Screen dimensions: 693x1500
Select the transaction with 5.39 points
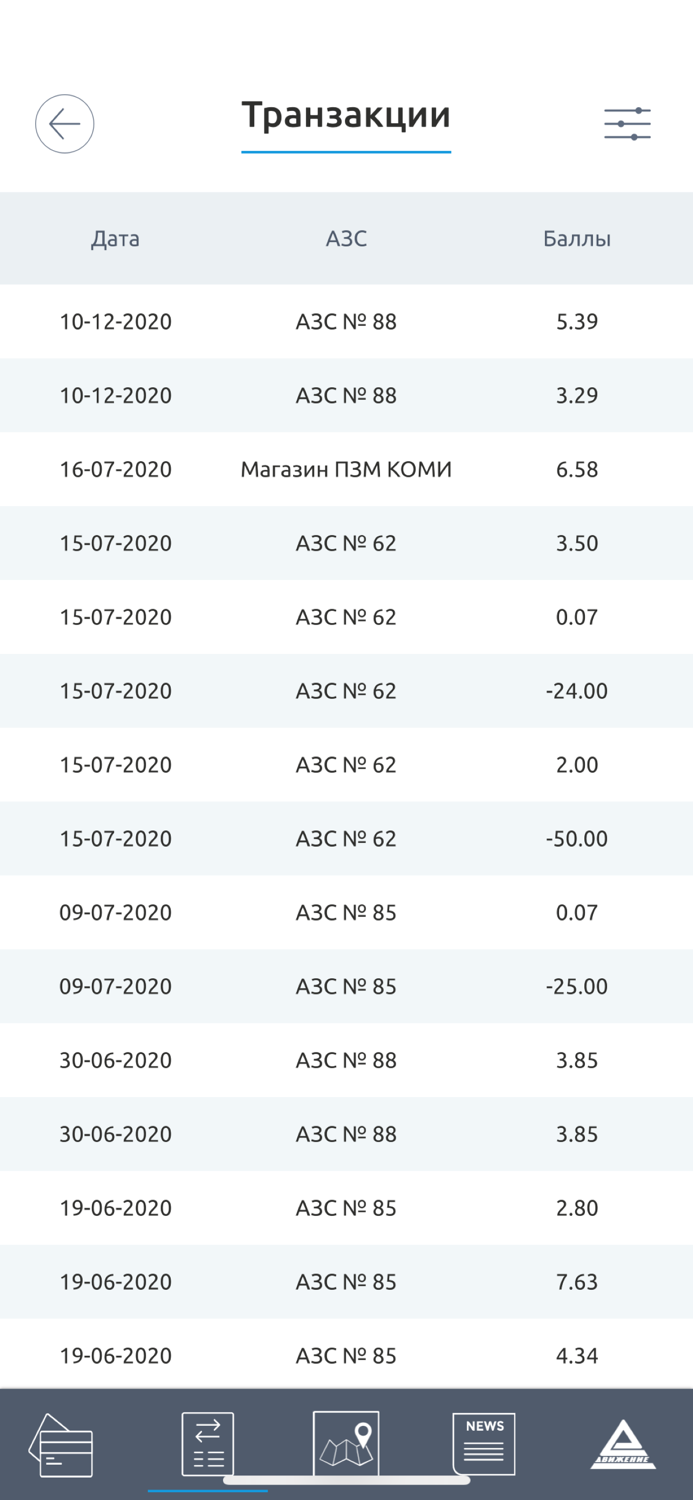[x=346, y=322]
